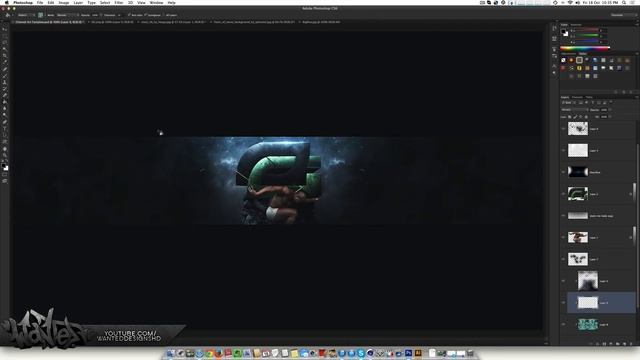Open the layer Fill dropdown arrow

tap(610, 117)
